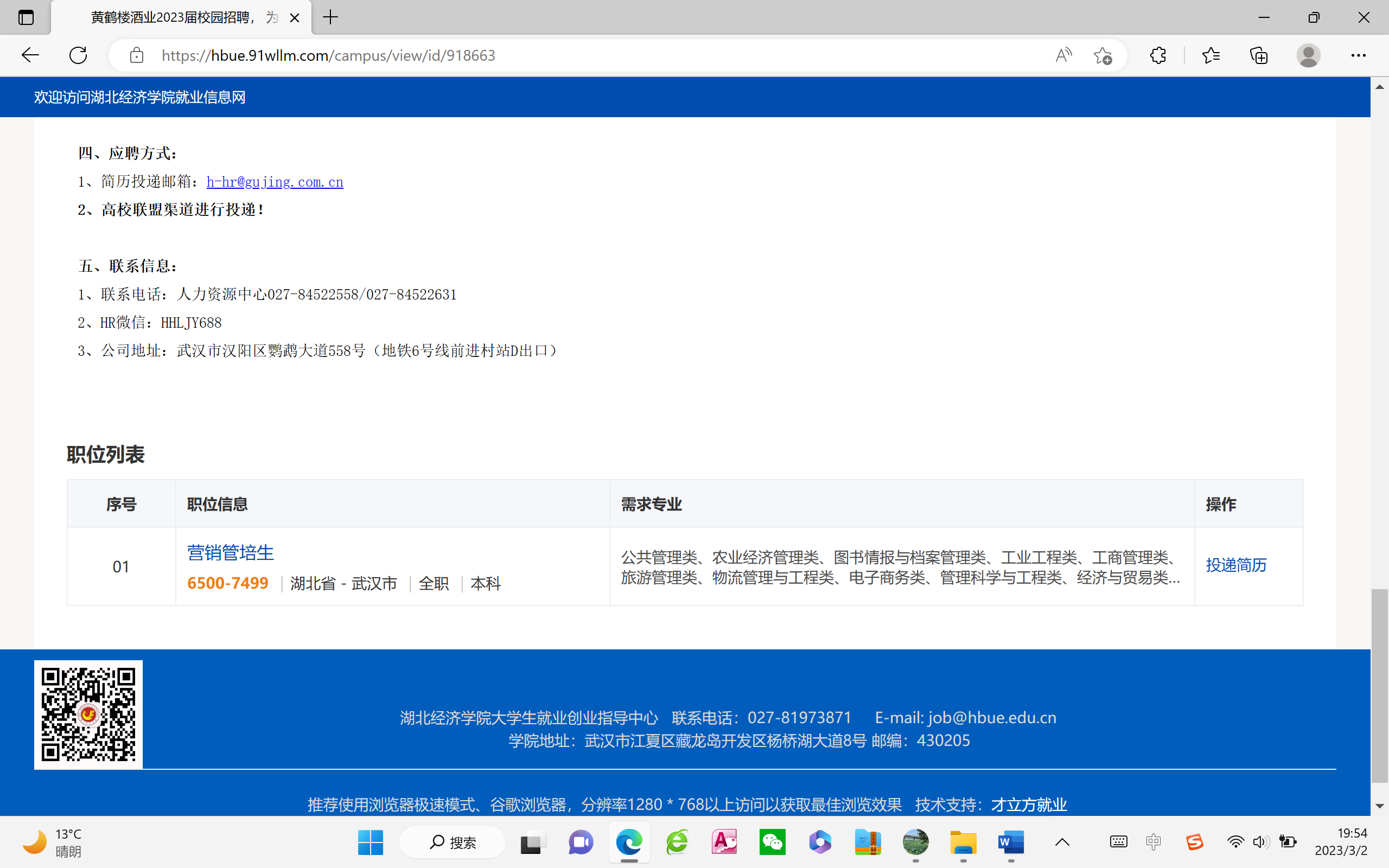Toggle the Chinese input mode indicator
This screenshot has height=868, width=1389.
point(1153,842)
